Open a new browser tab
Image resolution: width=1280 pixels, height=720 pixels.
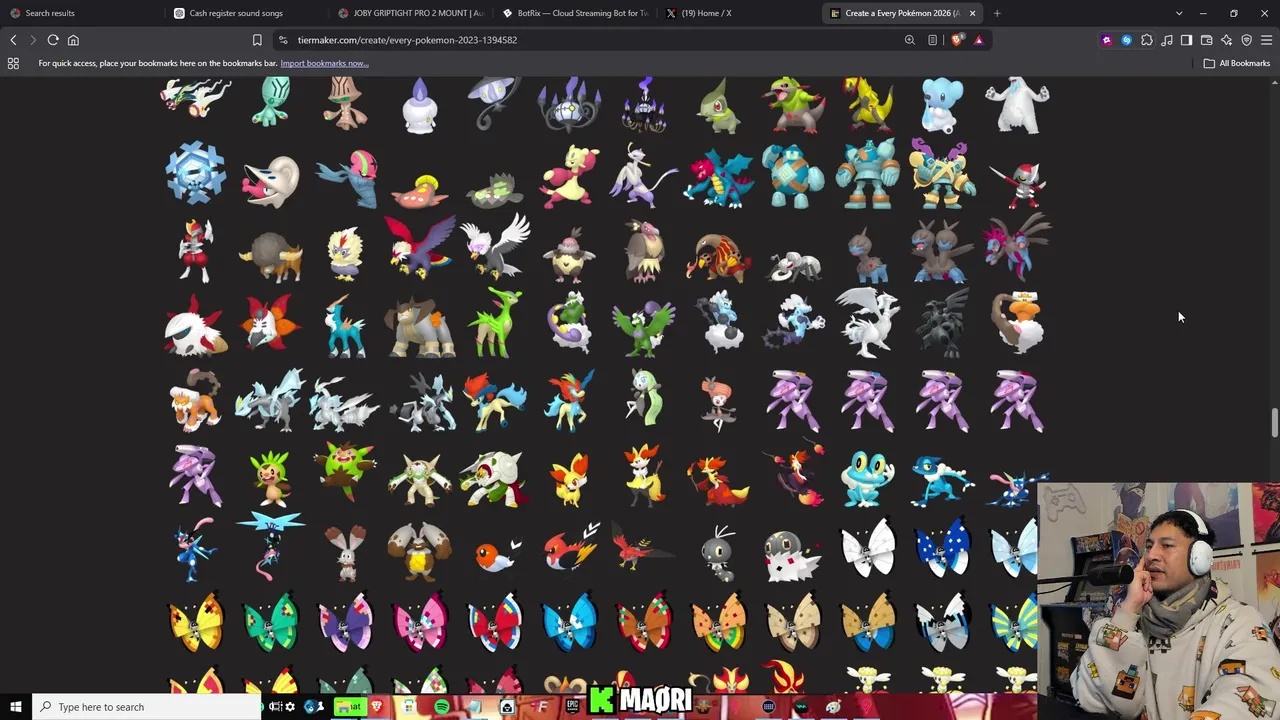click(997, 13)
